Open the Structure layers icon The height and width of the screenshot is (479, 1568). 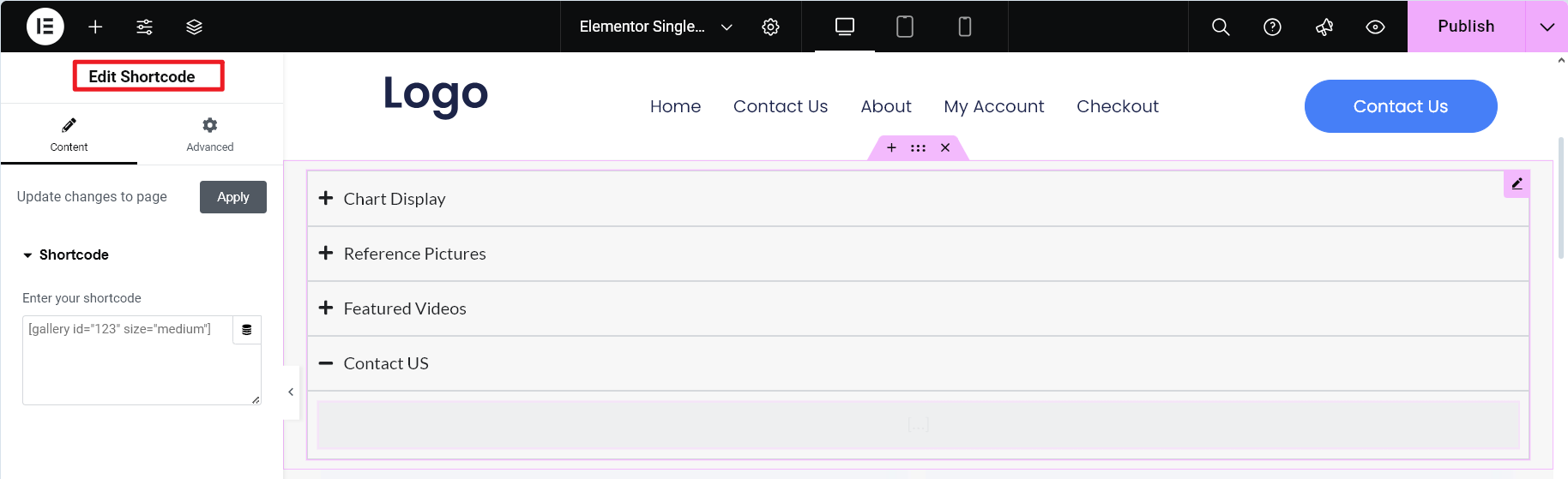point(194,27)
